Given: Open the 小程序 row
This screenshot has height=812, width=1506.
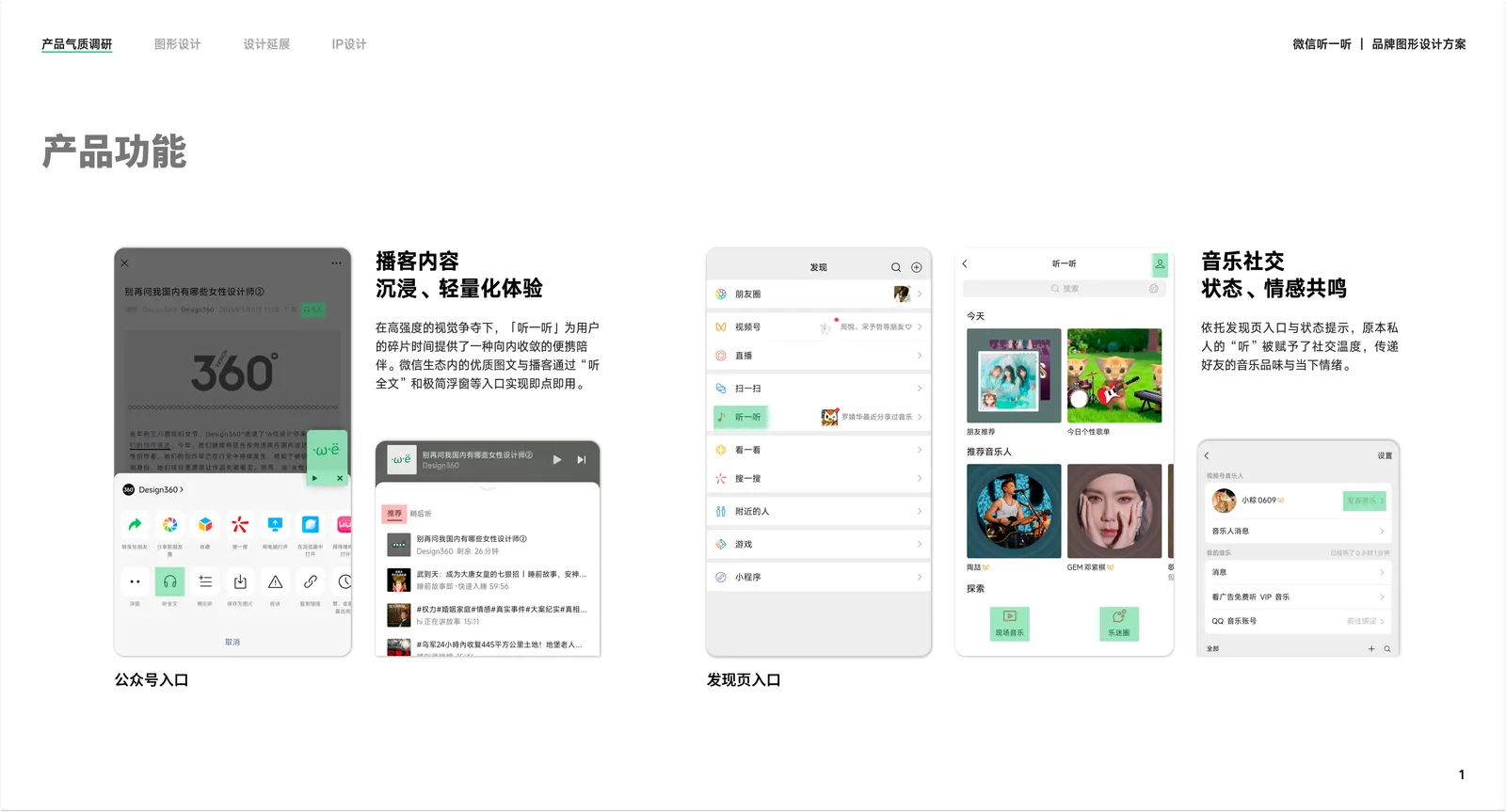Looking at the screenshot, I should pos(819,578).
